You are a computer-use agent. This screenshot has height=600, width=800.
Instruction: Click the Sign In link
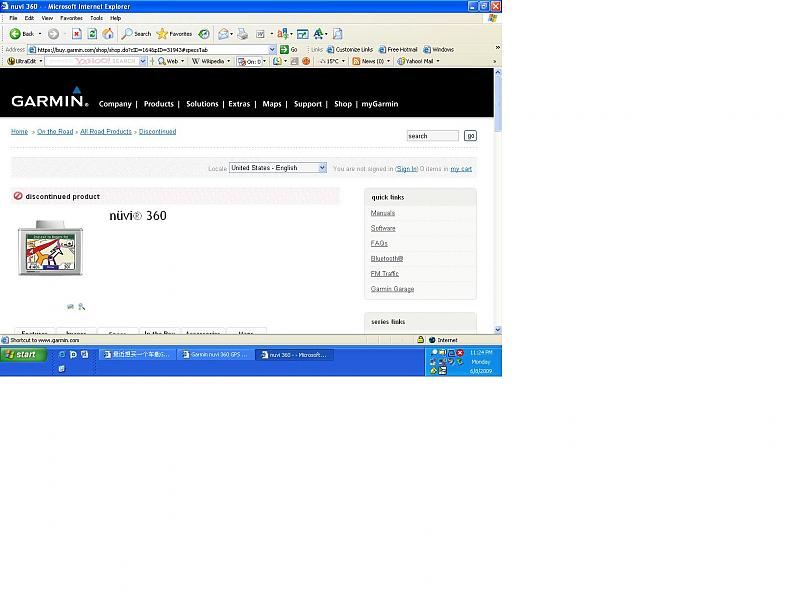(407, 169)
